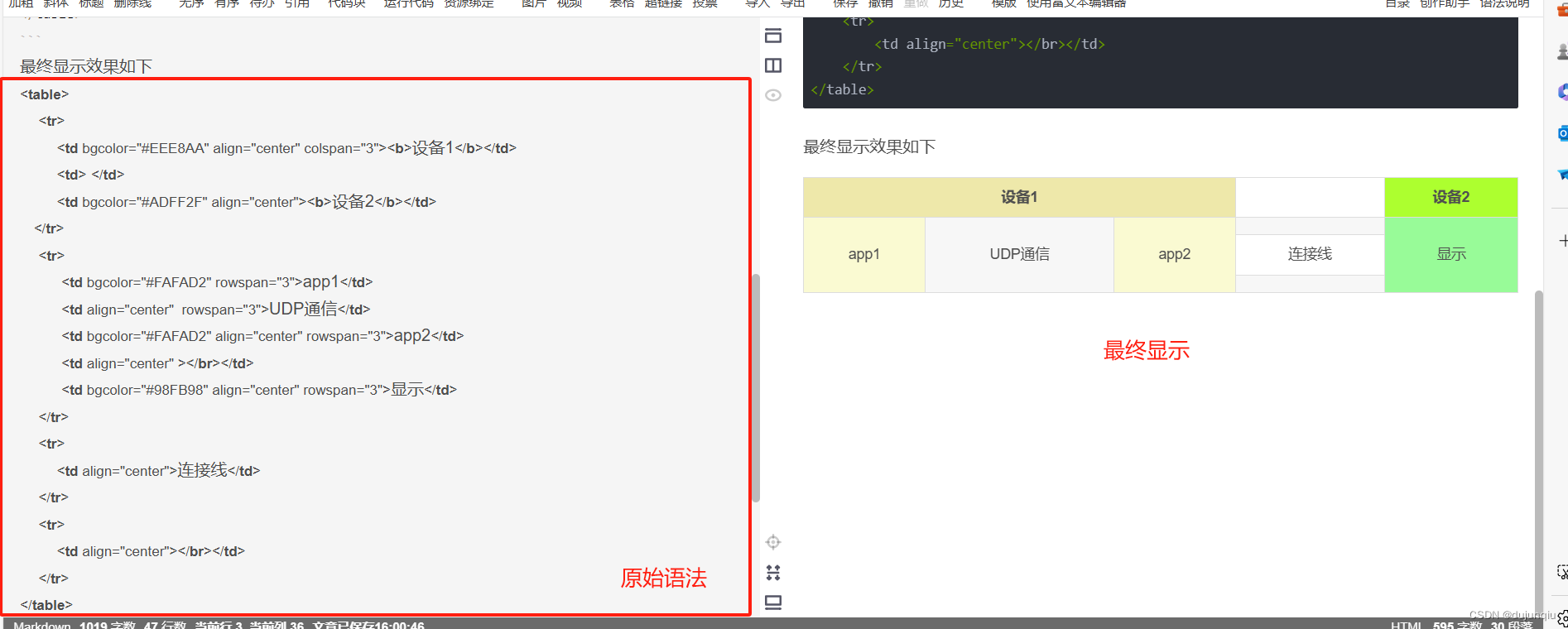This screenshot has height=629, width=1568.
Task: Click the editor pane vertical scrollbar
Action: pyautogui.click(x=755, y=387)
